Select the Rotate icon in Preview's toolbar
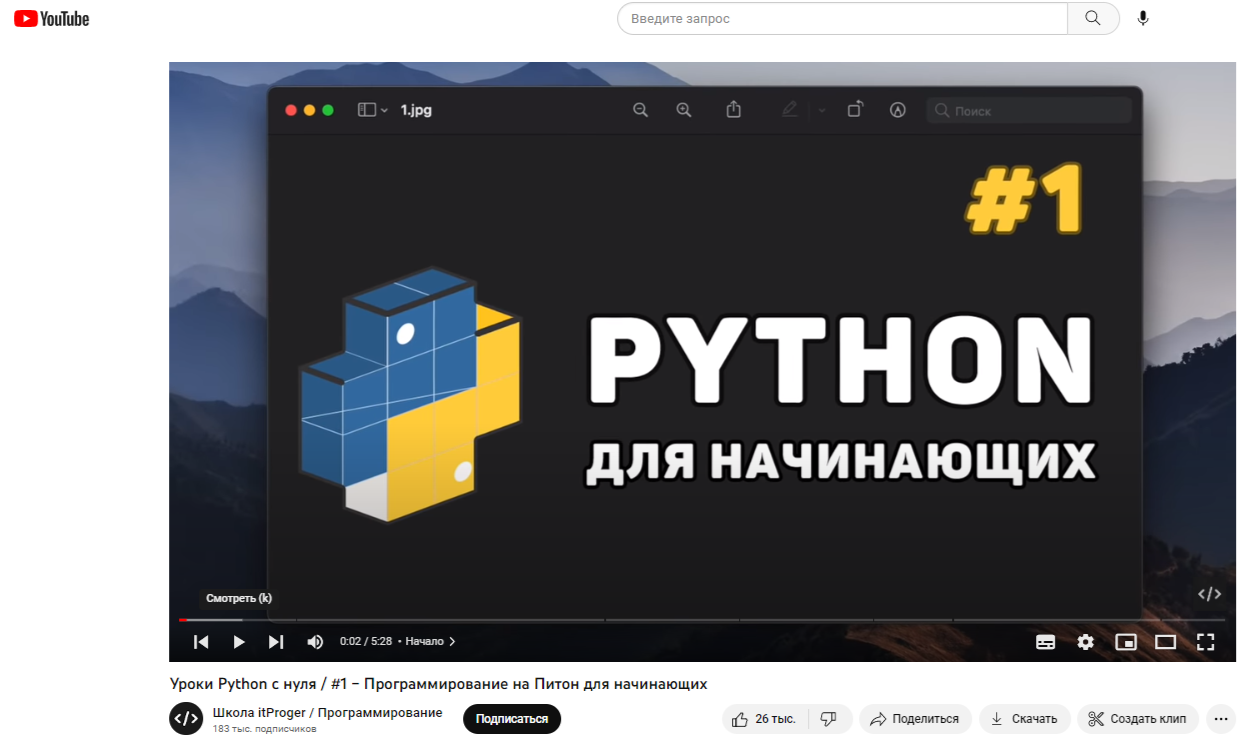This screenshot has width=1252, height=741. pyautogui.click(x=855, y=110)
